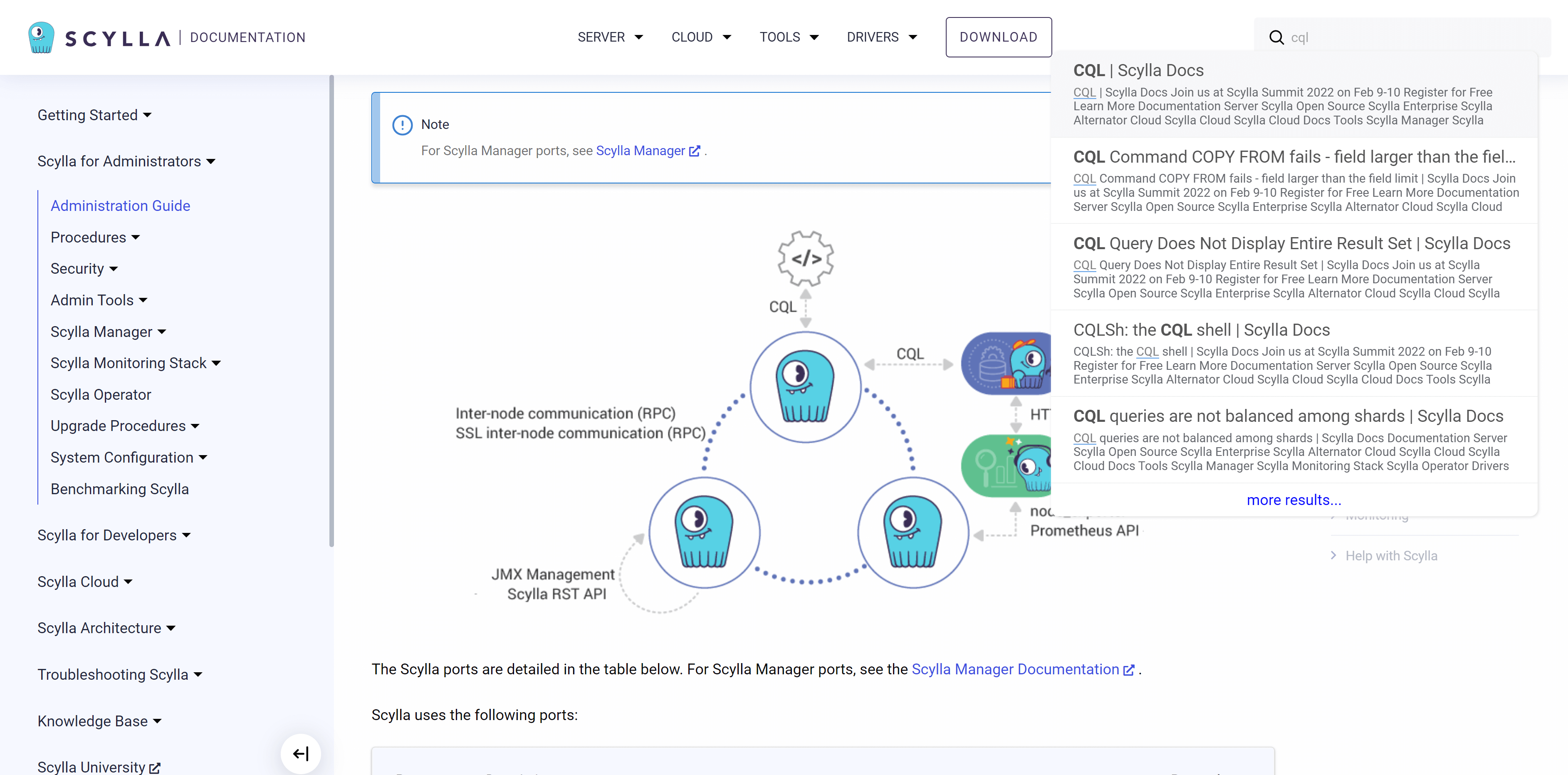
Task: Open the SERVER menu
Action: [611, 37]
